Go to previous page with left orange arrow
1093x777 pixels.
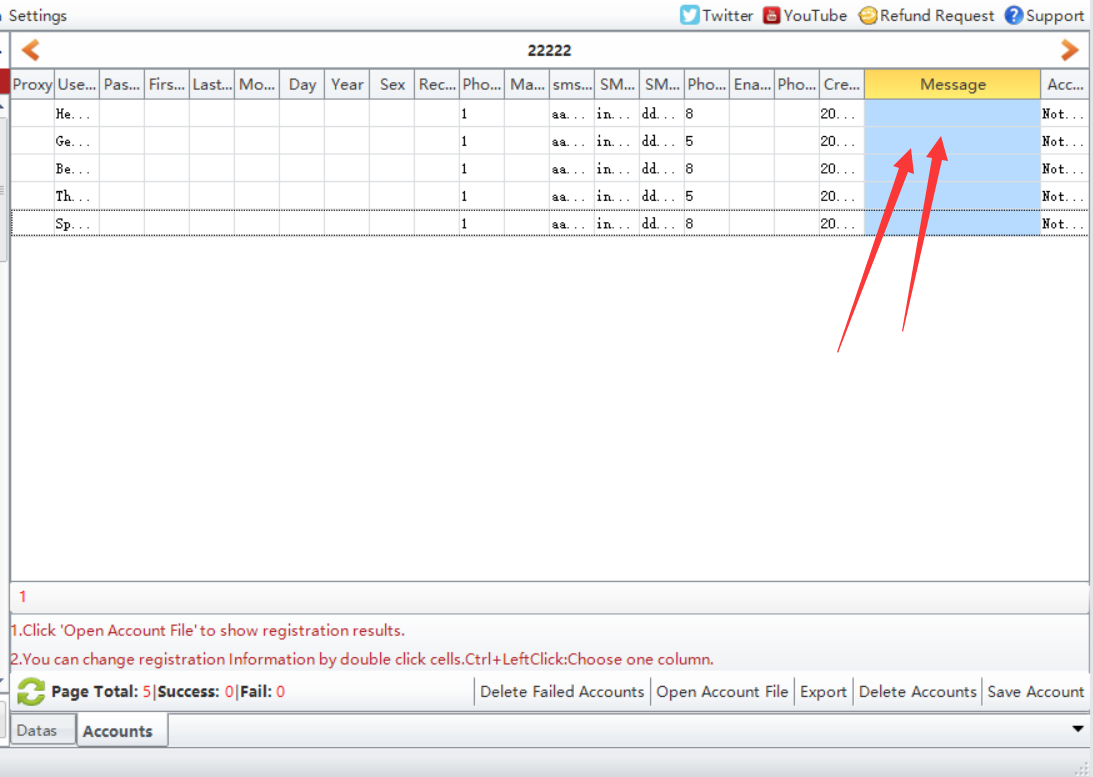pos(31,50)
